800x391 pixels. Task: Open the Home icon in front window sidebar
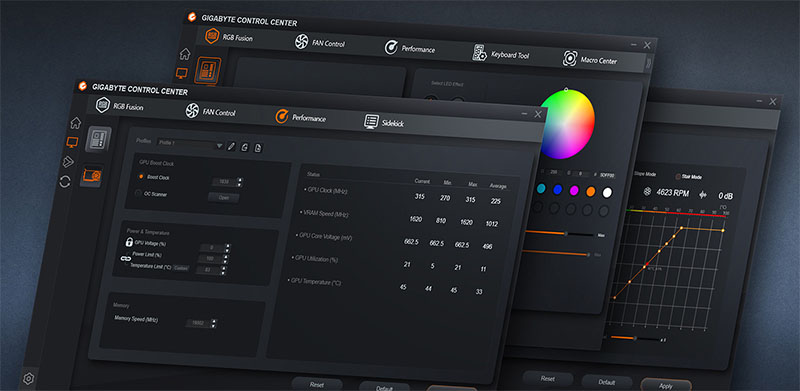coord(76,123)
